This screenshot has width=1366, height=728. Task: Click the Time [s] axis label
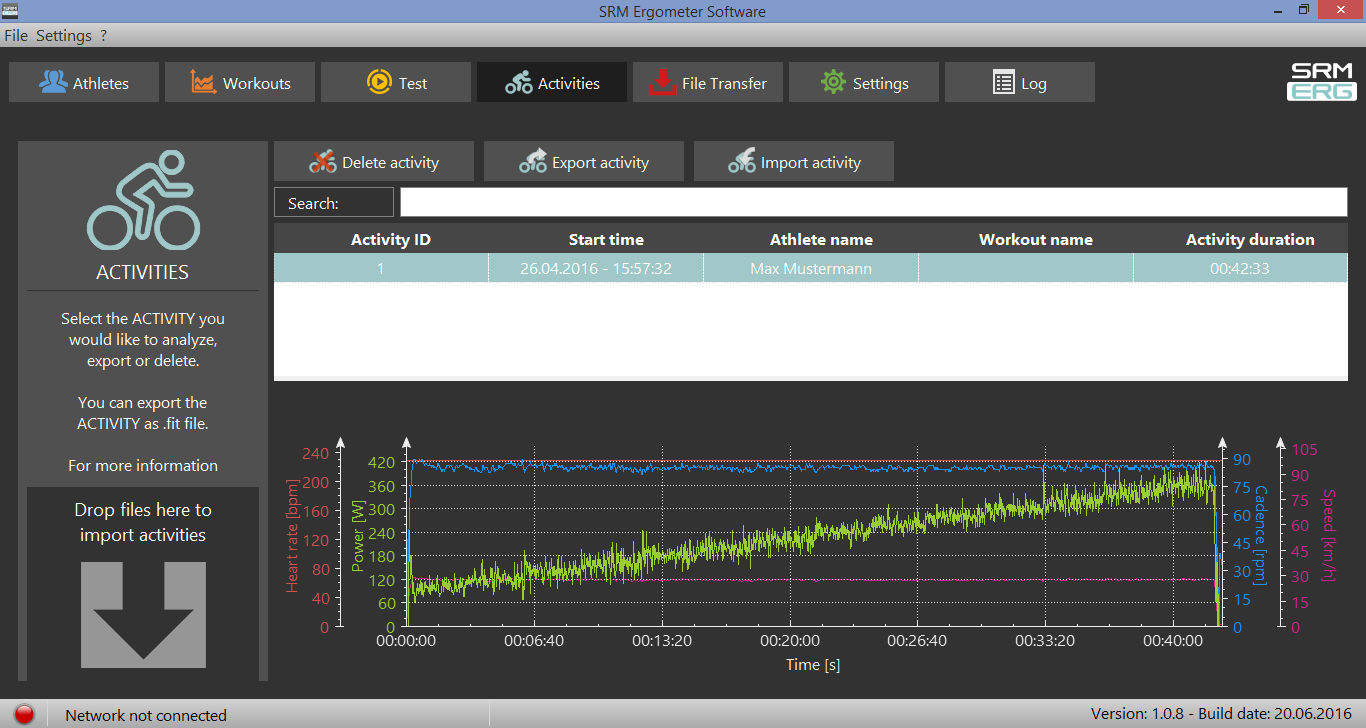click(x=813, y=664)
